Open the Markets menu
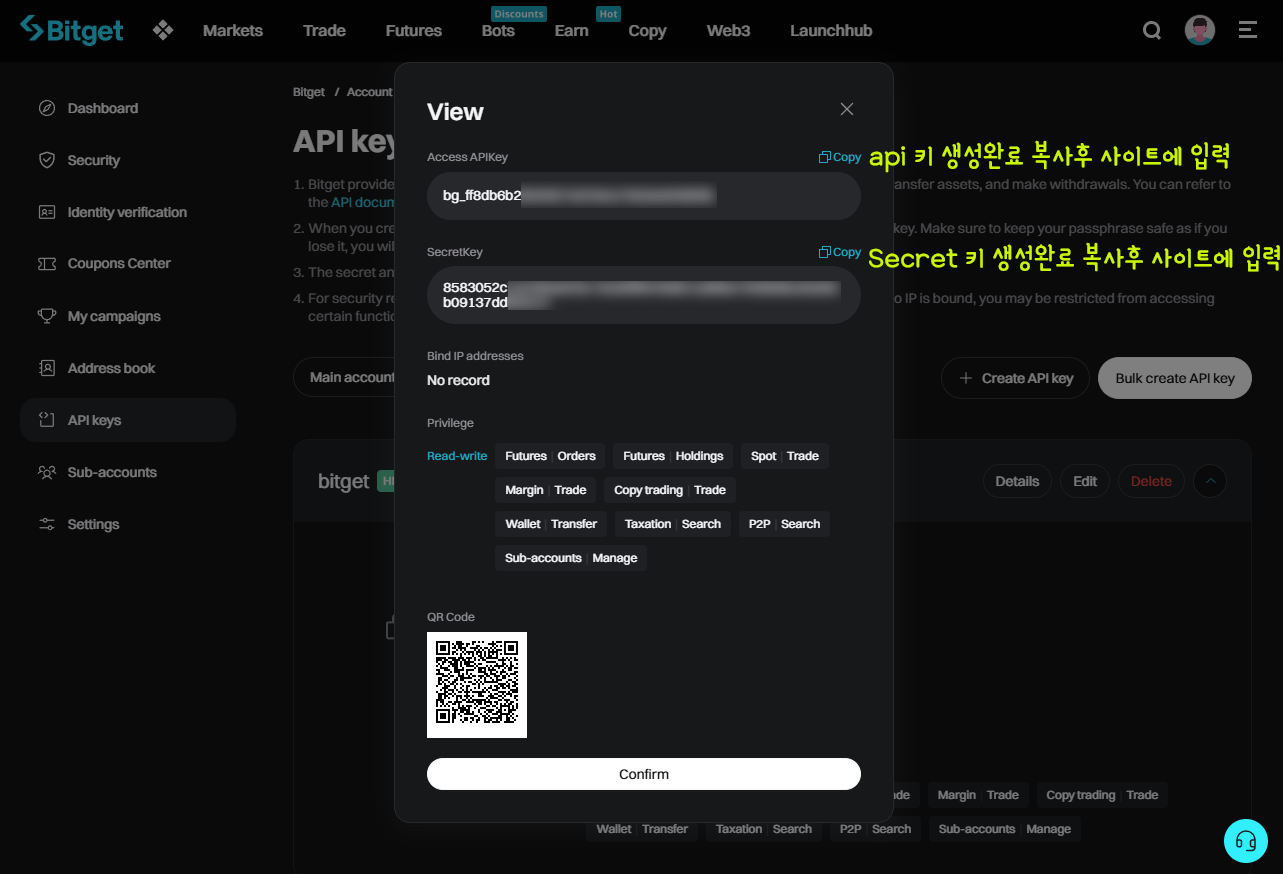 [x=233, y=31]
